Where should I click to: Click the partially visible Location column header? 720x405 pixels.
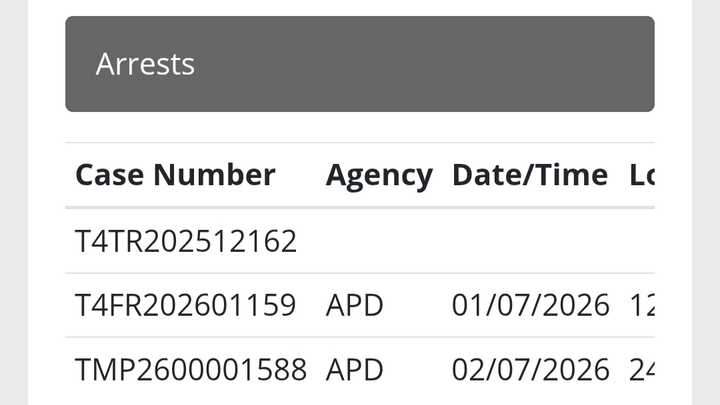(641, 175)
